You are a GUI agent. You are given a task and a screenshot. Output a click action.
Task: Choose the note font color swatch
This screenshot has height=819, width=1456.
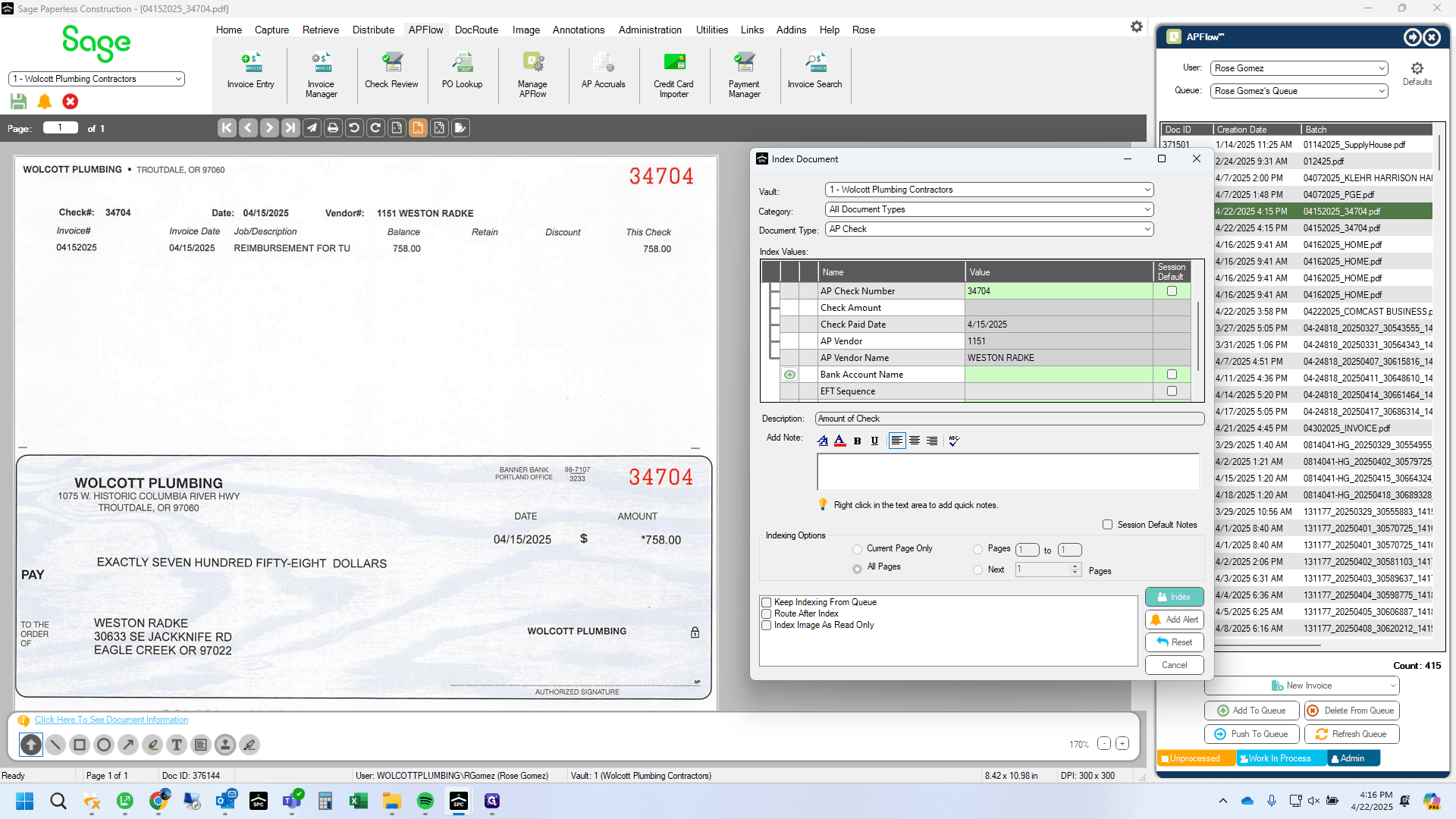pyautogui.click(x=839, y=441)
